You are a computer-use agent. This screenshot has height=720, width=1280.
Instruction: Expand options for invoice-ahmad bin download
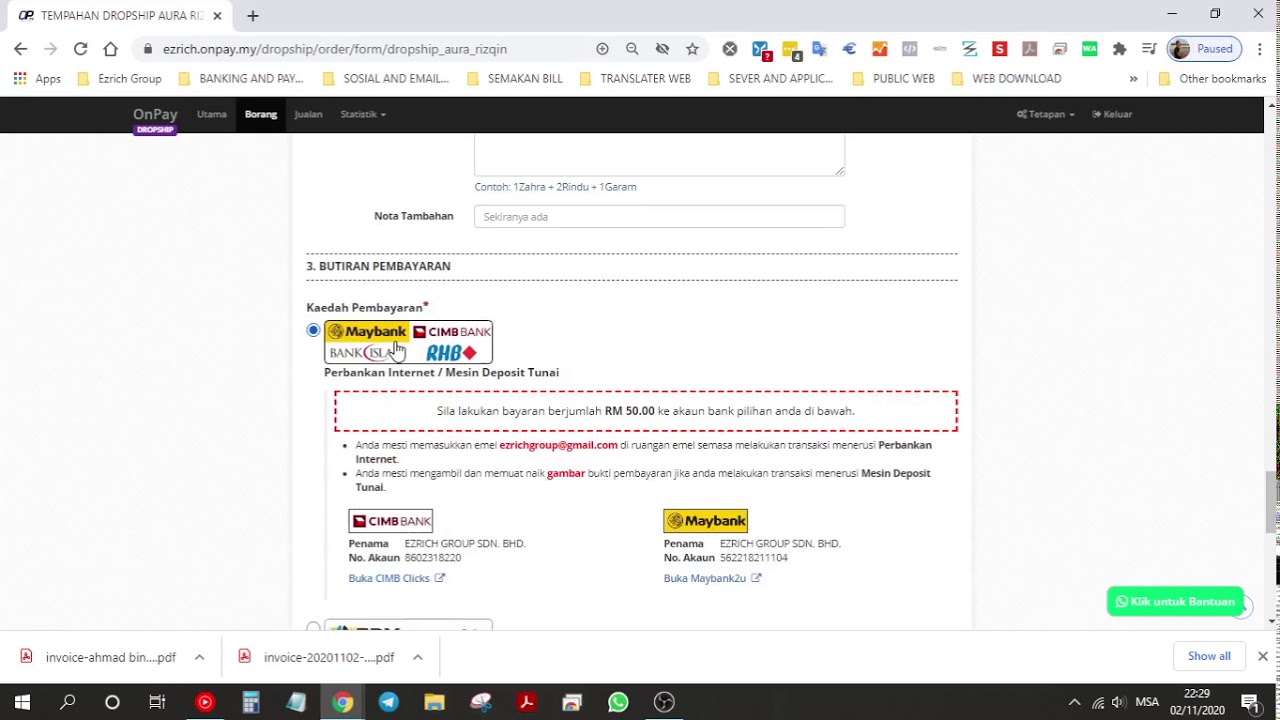pos(199,657)
